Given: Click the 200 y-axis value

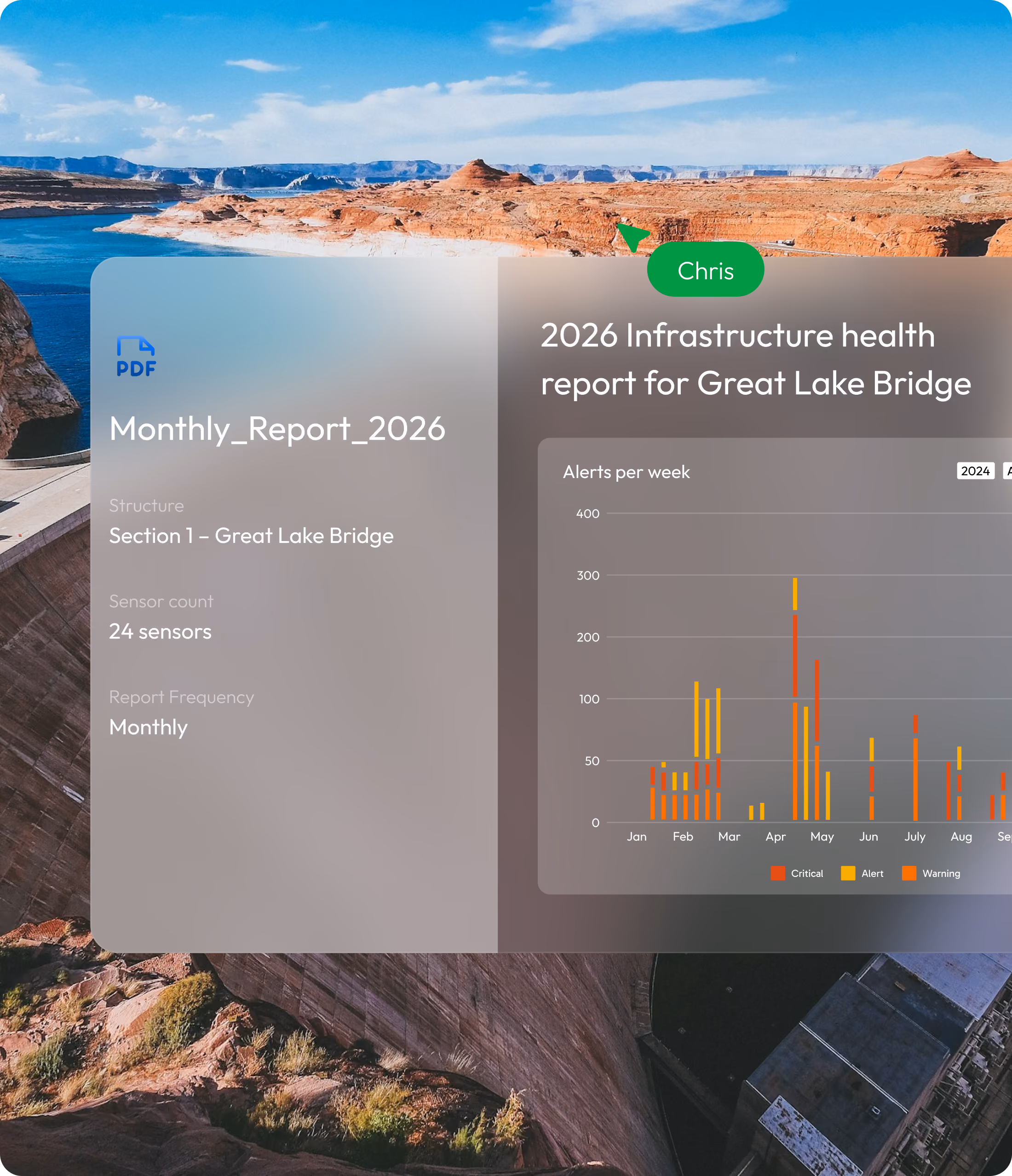Looking at the screenshot, I should click(587, 637).
